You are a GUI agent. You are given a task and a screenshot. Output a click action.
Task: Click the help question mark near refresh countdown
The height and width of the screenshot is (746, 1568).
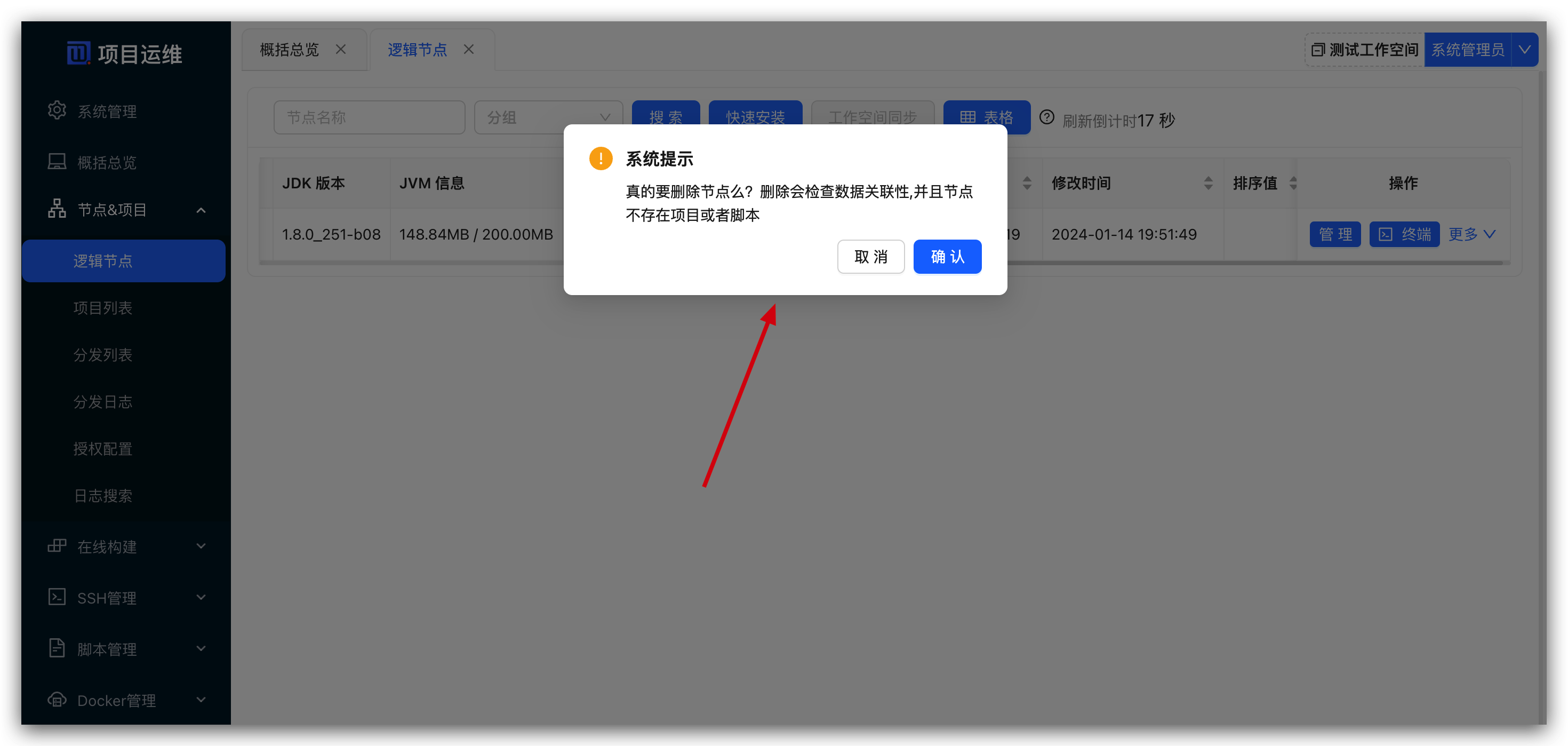1047,117
